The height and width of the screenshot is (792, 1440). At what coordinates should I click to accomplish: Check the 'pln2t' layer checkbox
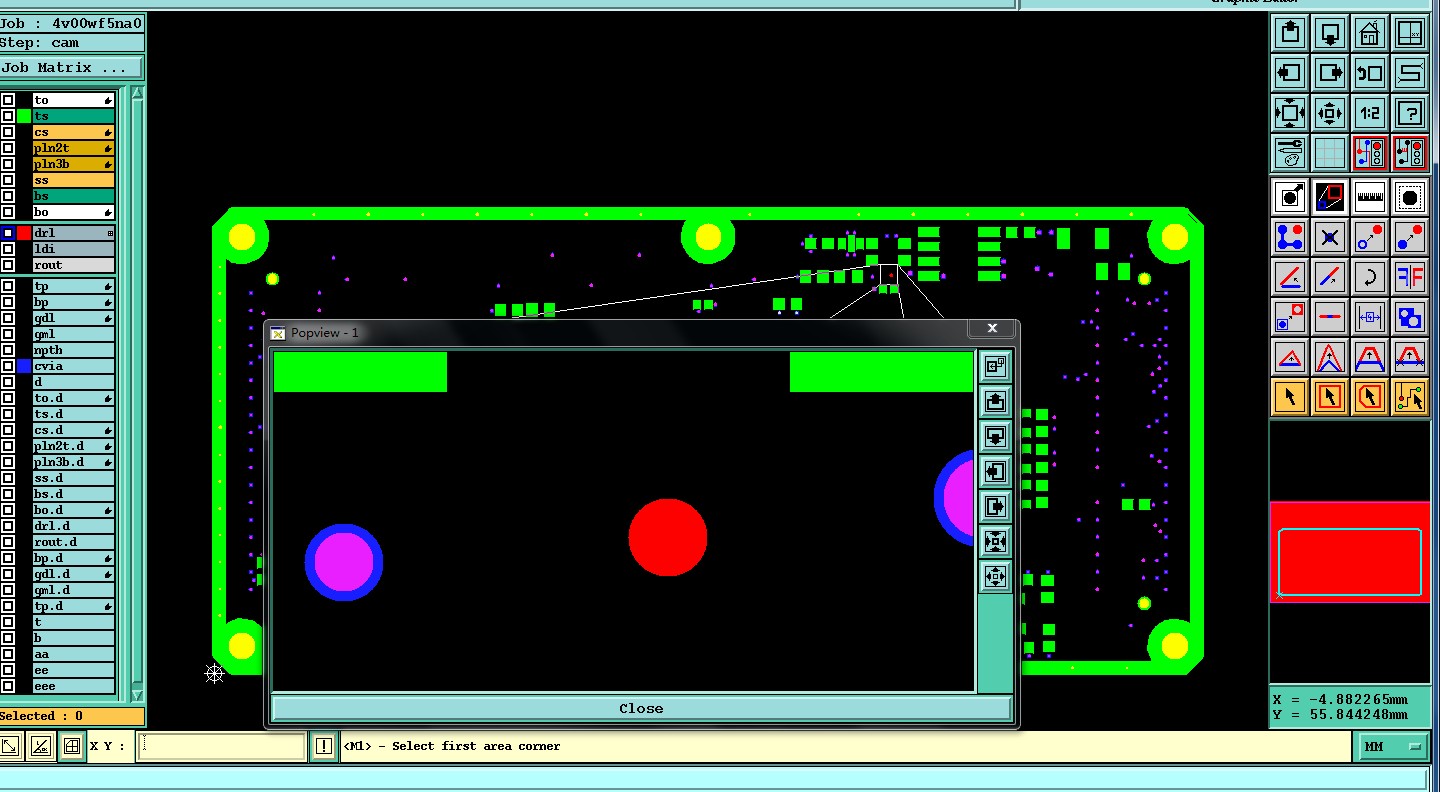8,148
